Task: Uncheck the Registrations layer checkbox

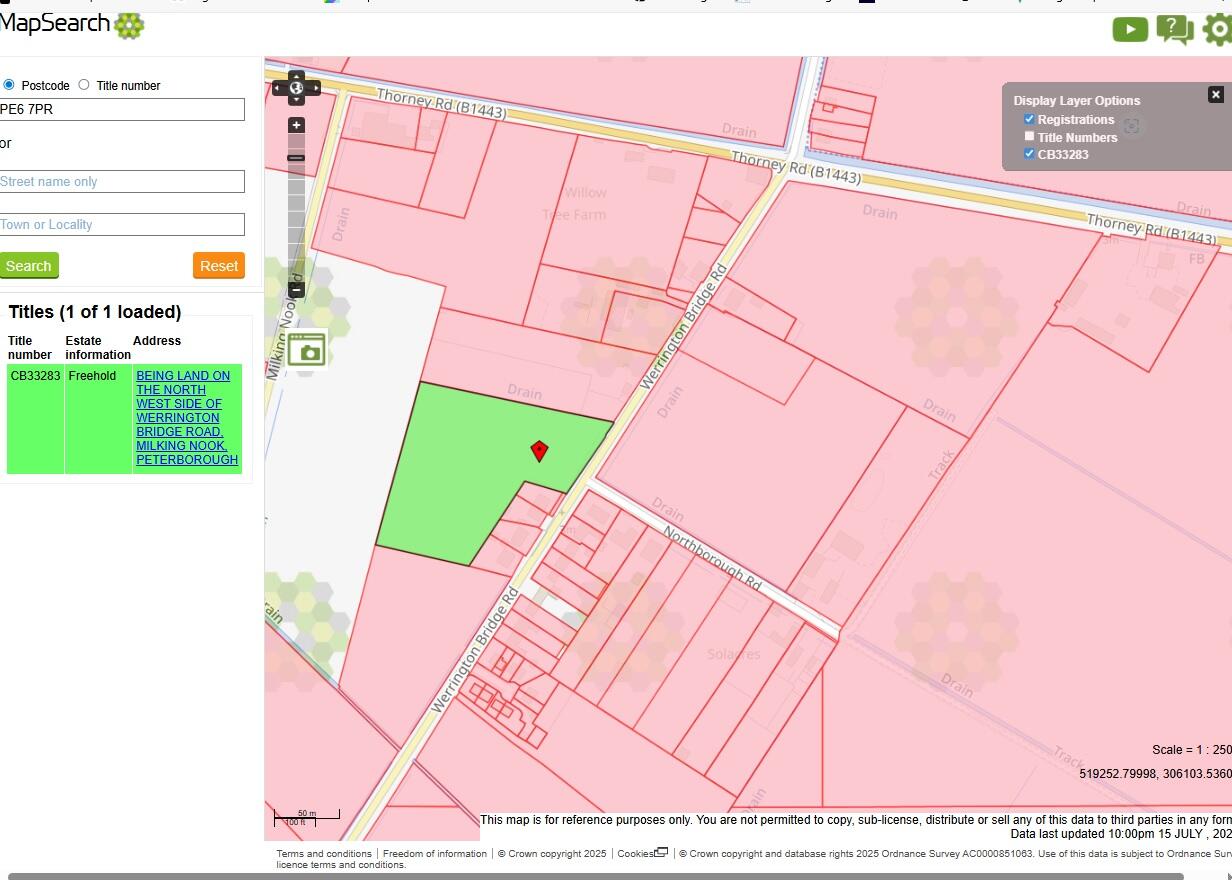Action: click(x=1029, y=119)
